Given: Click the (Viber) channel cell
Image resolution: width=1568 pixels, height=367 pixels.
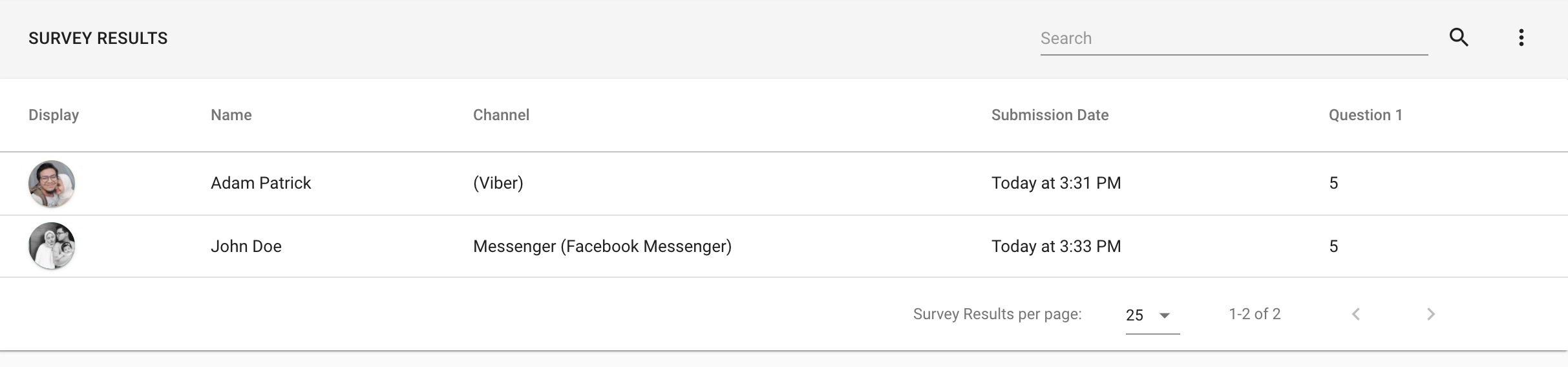Looking at the screenshot, I should [498, 183].
